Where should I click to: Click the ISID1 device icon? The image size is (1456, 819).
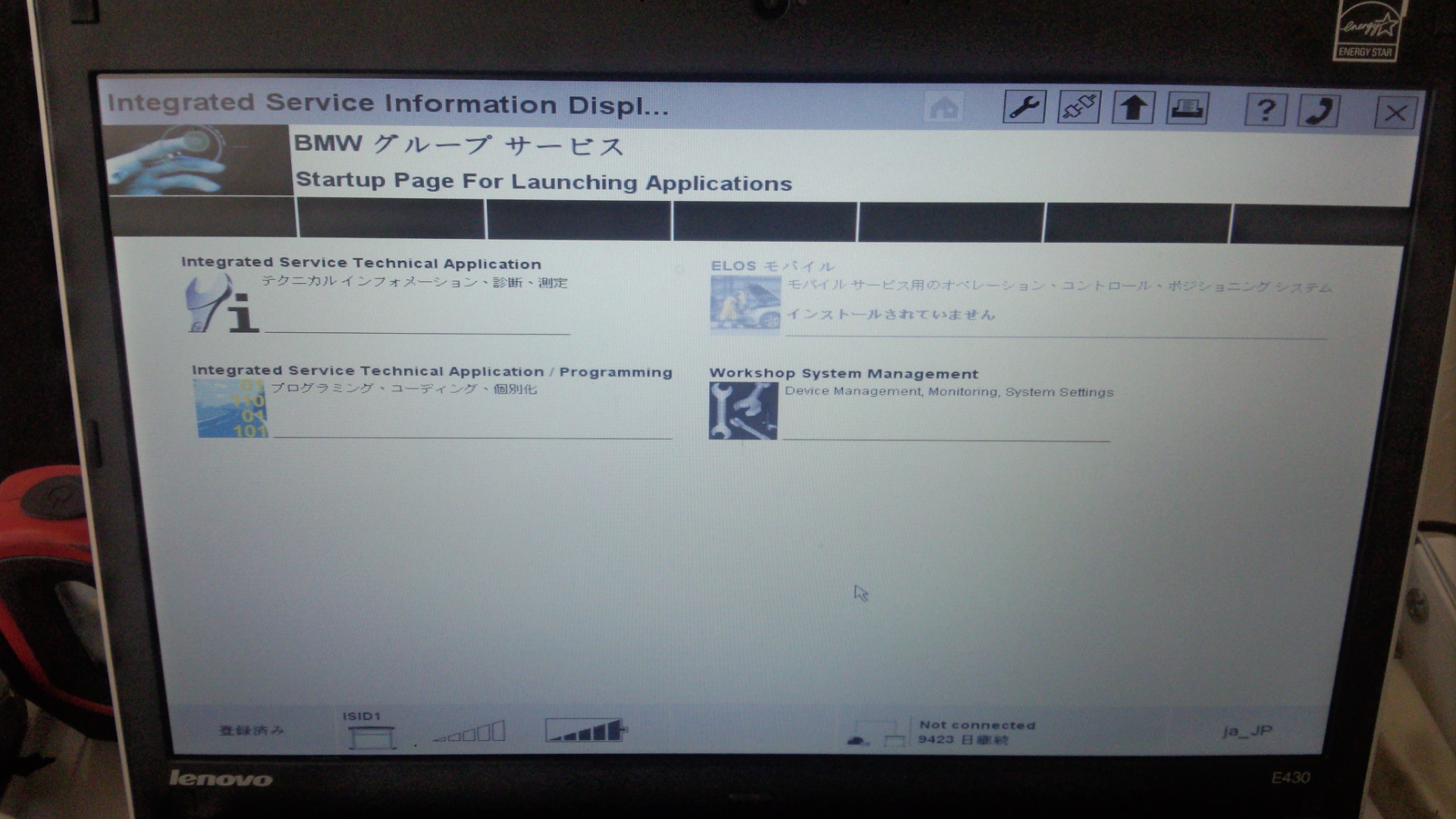[371, 736]
